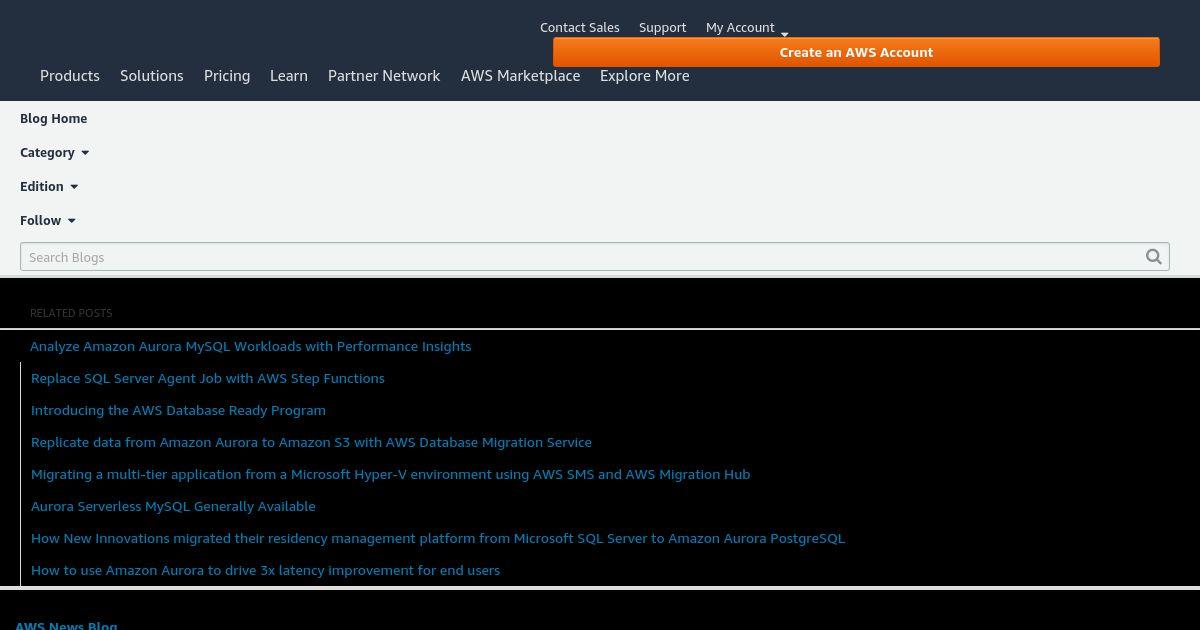Image resolution: width=1200 pixels, height=630 pixels.
Task: Go to AWS Marketplace
Action: click(x=520, y=76)
